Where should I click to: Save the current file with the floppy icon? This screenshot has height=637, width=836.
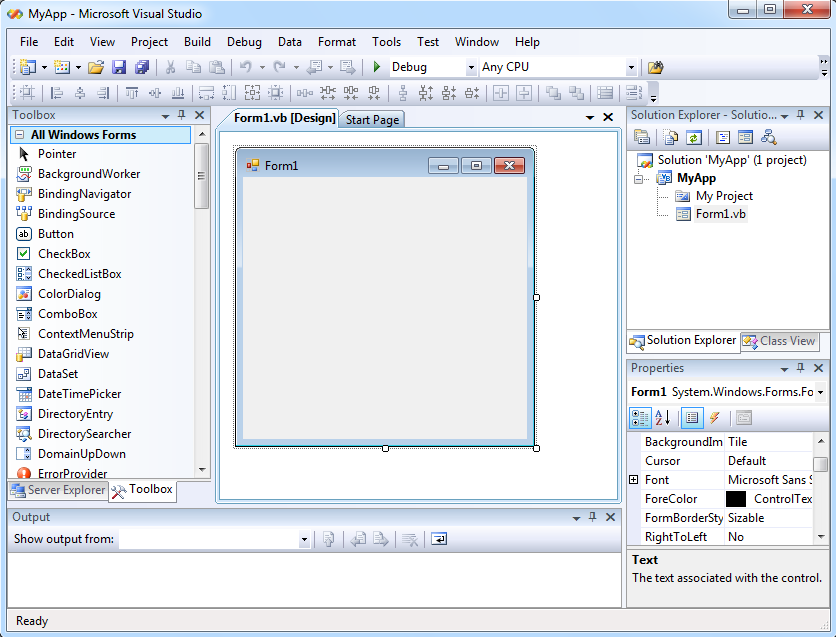[x=119, y=67]
